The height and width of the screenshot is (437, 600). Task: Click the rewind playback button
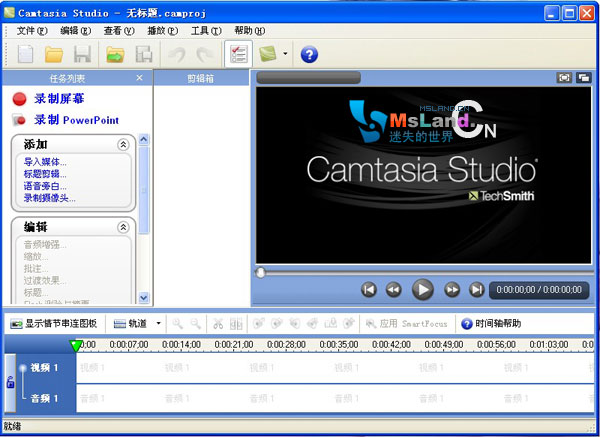393,290
